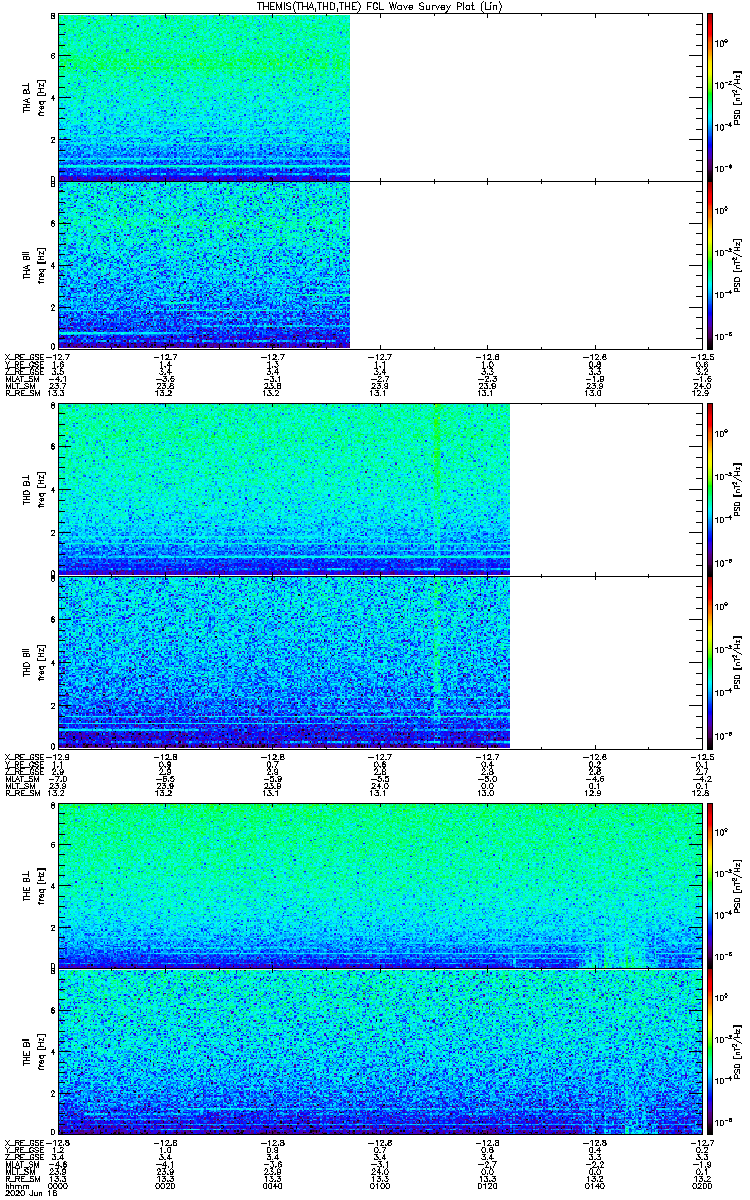Click the PSD [nT²/Hz] label beside THE B∥

click(x=738, y=1051)
